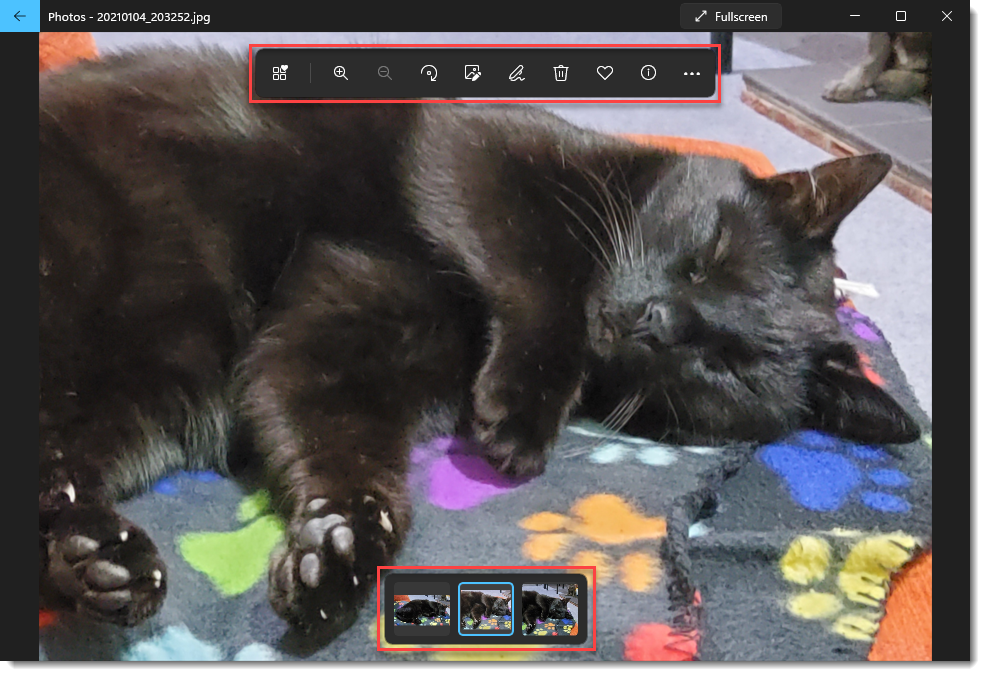Minimize the Photos window
The height and width of the screenshot is (676, 985).
point(855,16)
